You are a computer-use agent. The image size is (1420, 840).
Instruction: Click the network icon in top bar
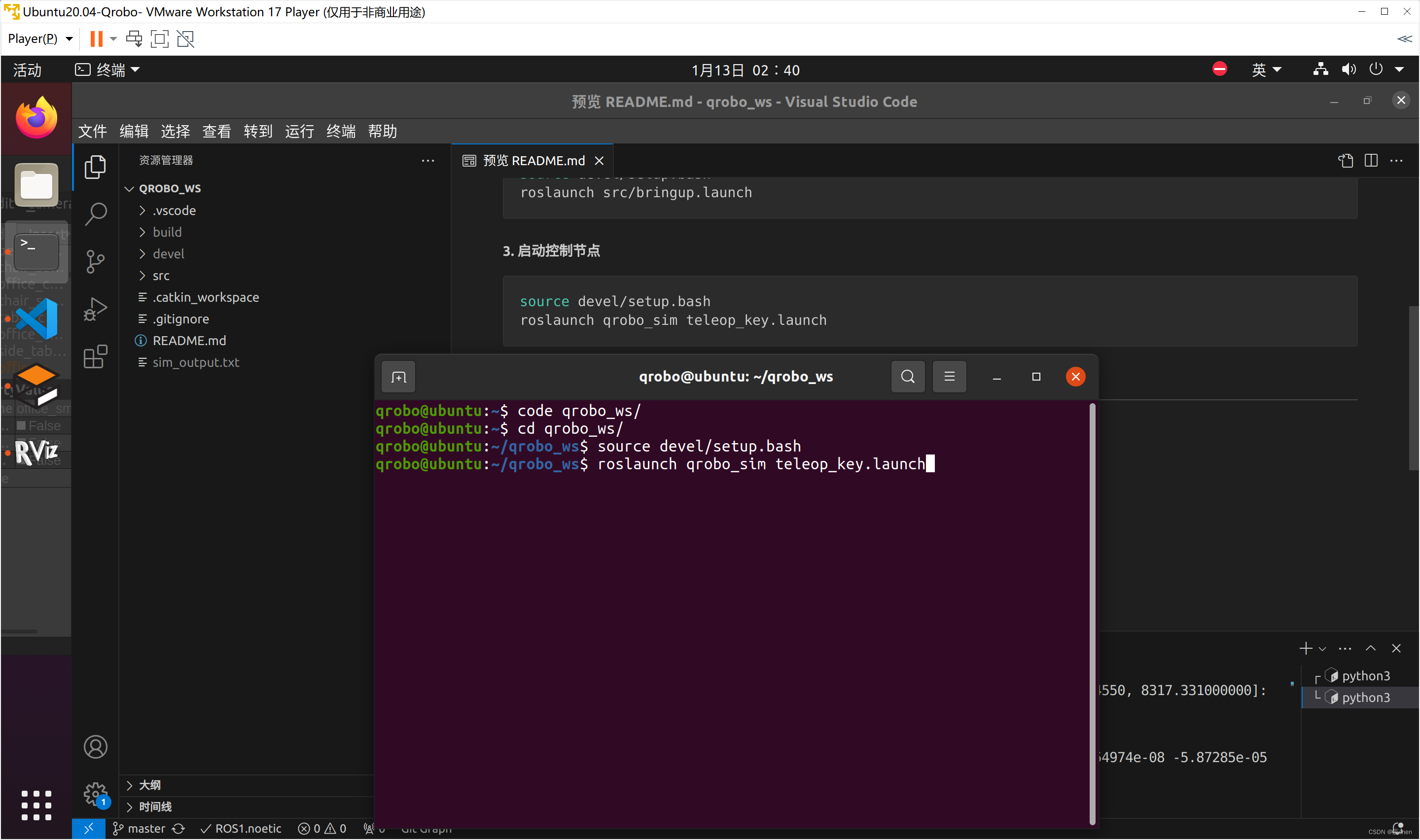(1320, 70)
